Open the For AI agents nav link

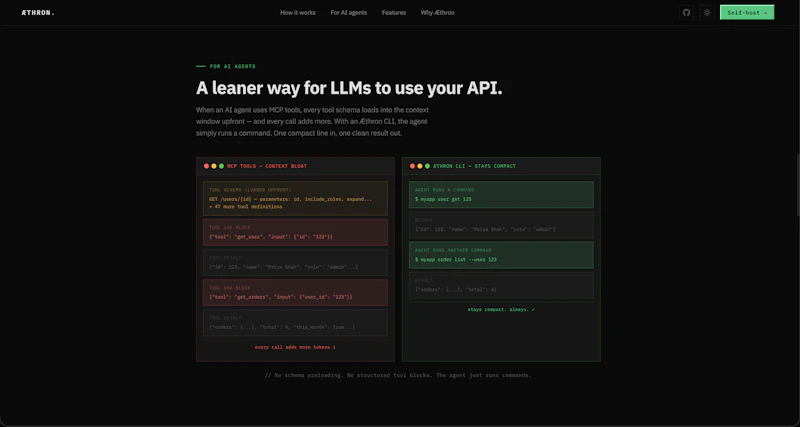pyautogui.click(x=348, y=13)
